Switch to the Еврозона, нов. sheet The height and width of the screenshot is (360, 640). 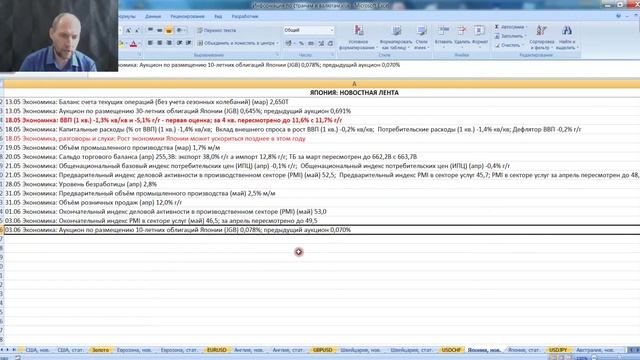coord(134,350)
